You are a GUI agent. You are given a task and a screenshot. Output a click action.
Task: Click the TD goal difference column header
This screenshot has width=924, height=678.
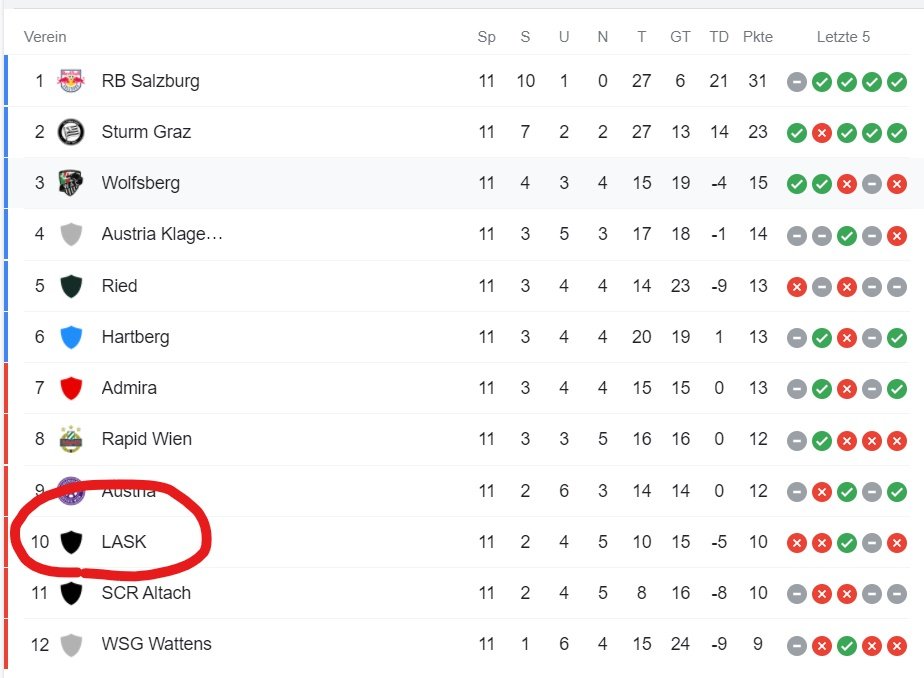point(718,37)
